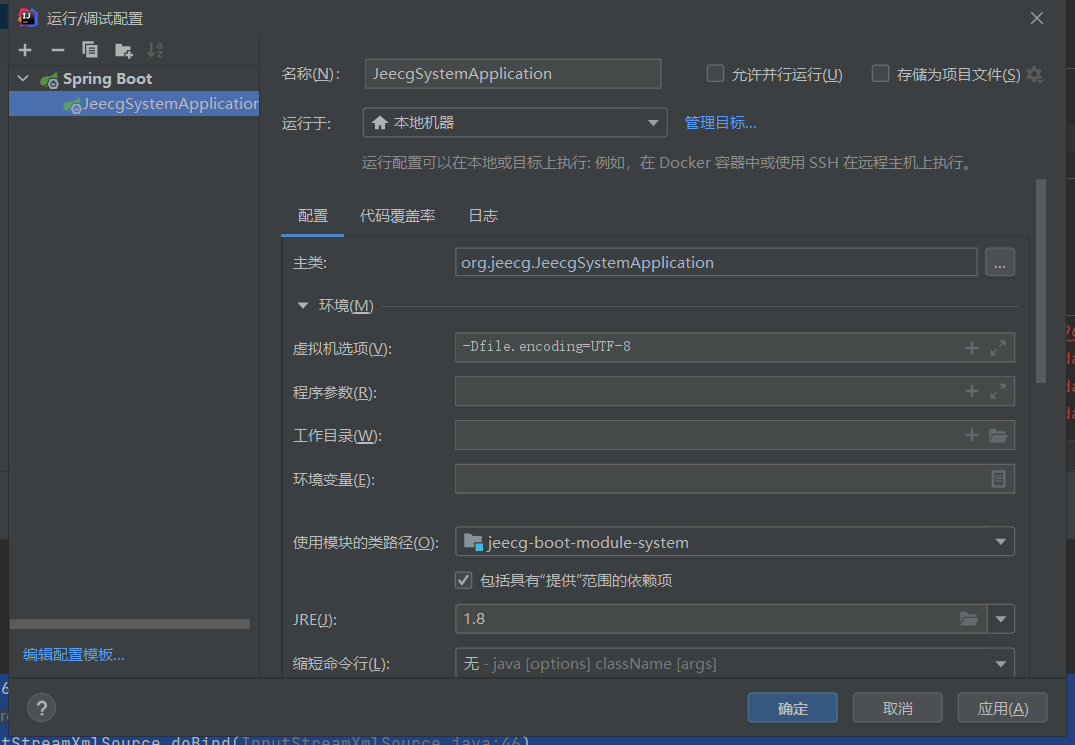The height and width of the screenshot is (745, 1075).
Task: Uncheck 包括具有"提供"范围的依赖项
Action: [x=463, y=580]
